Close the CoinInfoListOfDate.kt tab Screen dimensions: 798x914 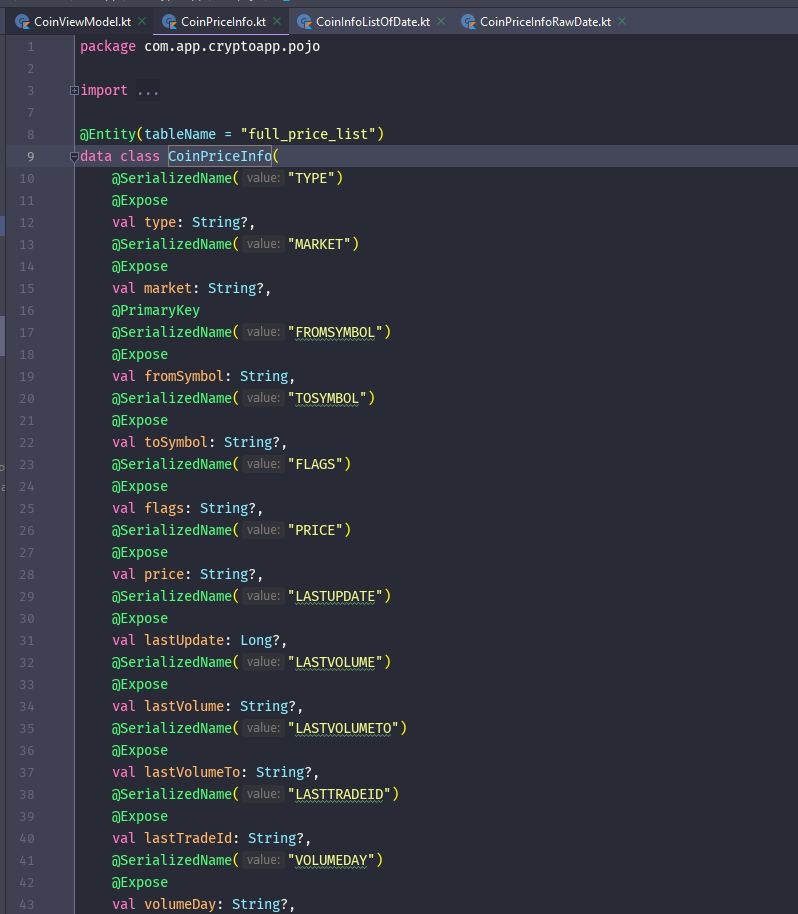click(x=441, y=22)
